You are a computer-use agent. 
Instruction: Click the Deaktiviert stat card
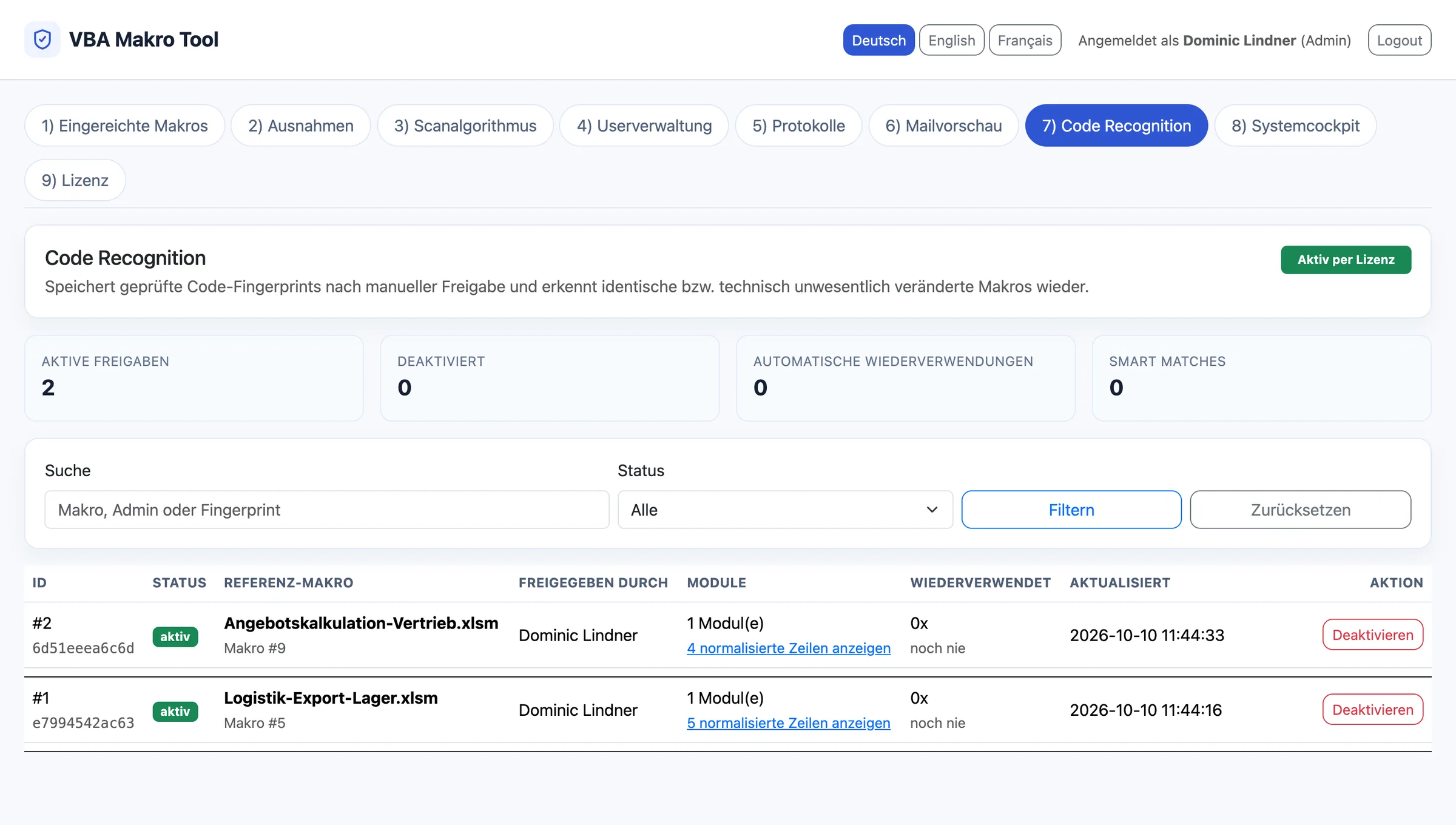pos(550,378)
